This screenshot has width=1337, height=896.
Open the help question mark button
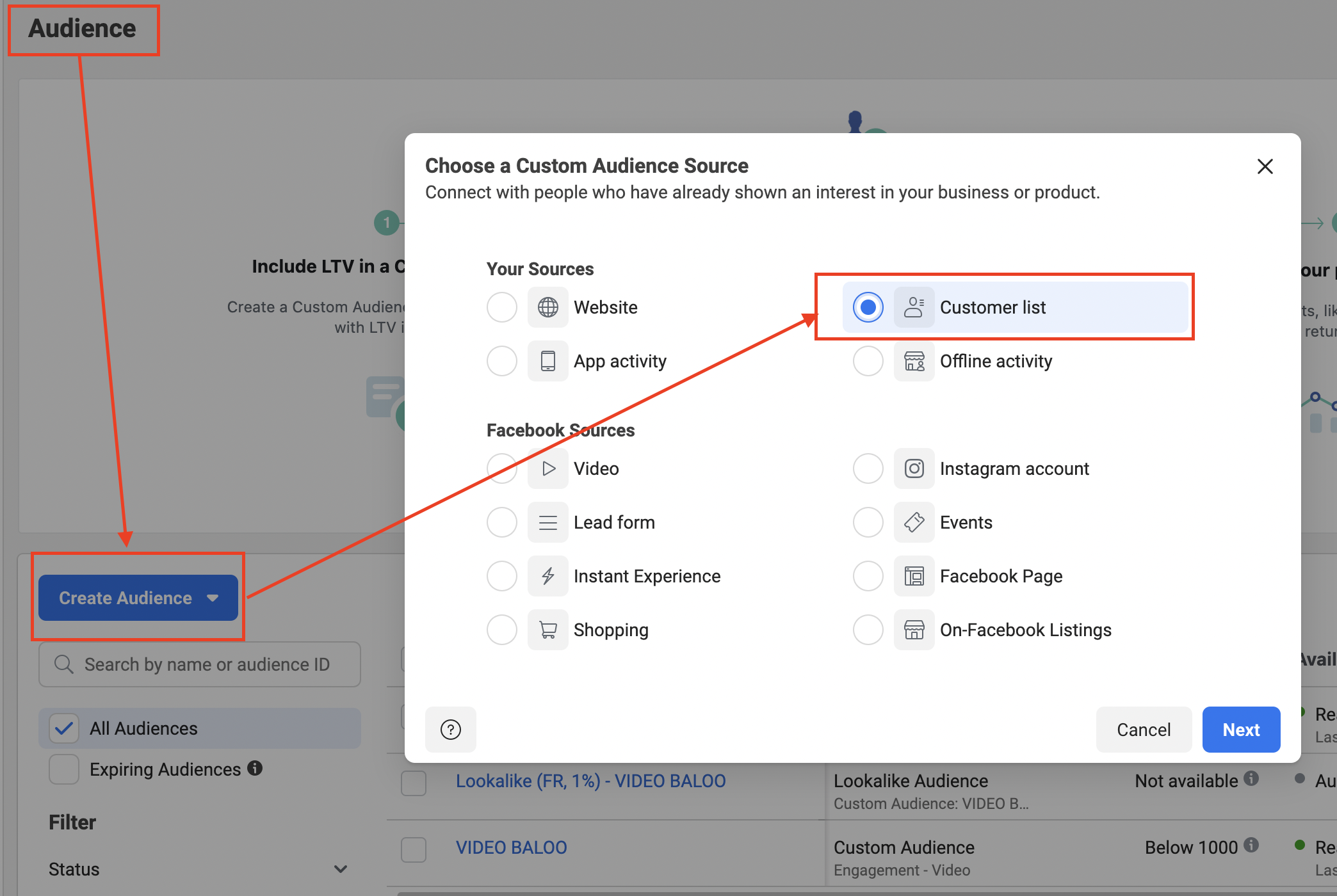[x=451, y=730]
